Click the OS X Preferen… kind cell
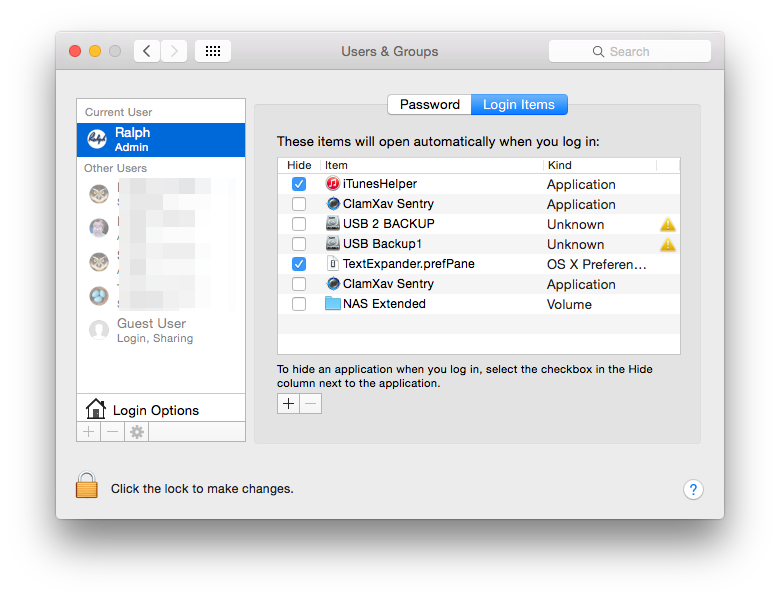The image size is (780, 599). click(596, 264)
